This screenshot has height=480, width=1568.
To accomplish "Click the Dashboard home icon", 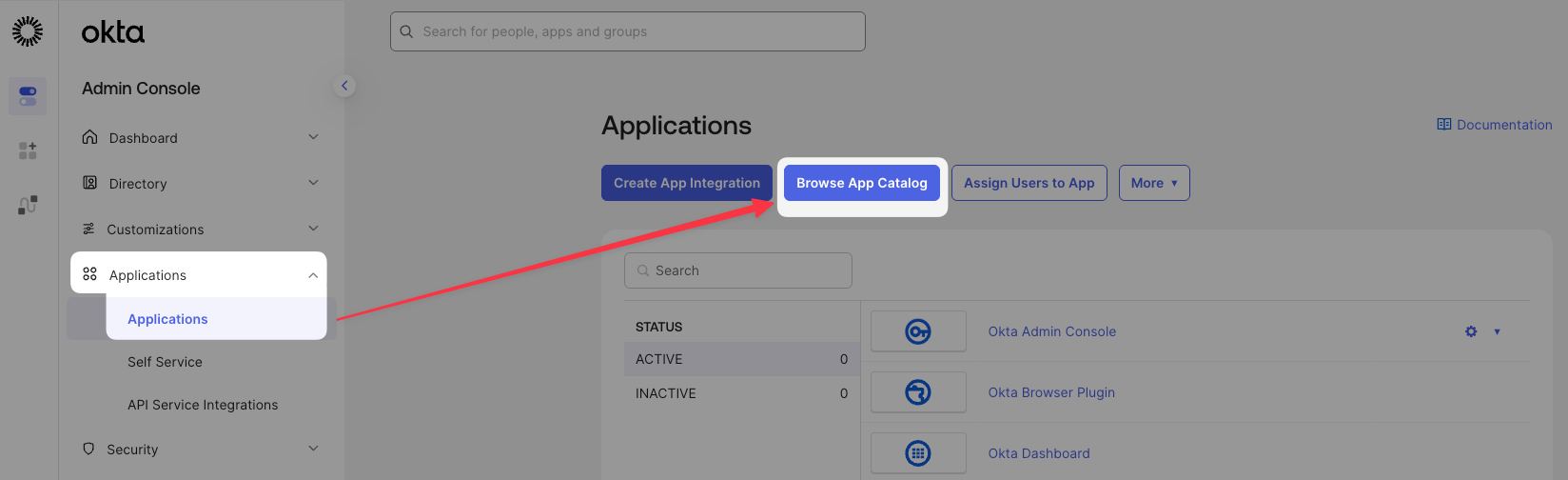I will point(89,137).
